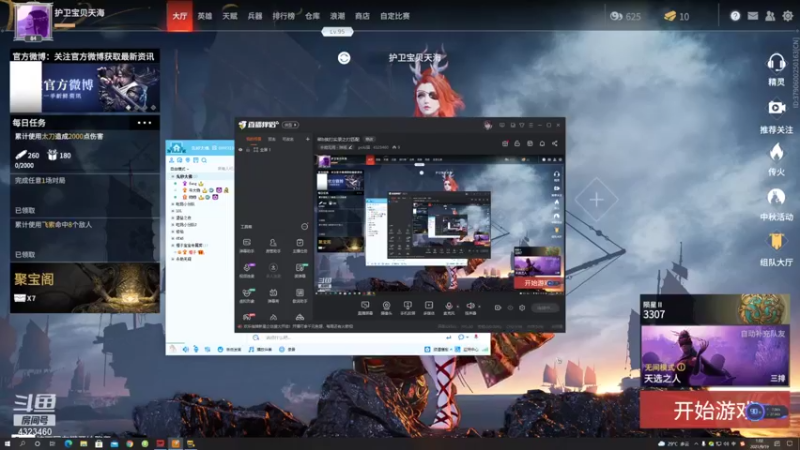Click the help question mark icon

735,16
